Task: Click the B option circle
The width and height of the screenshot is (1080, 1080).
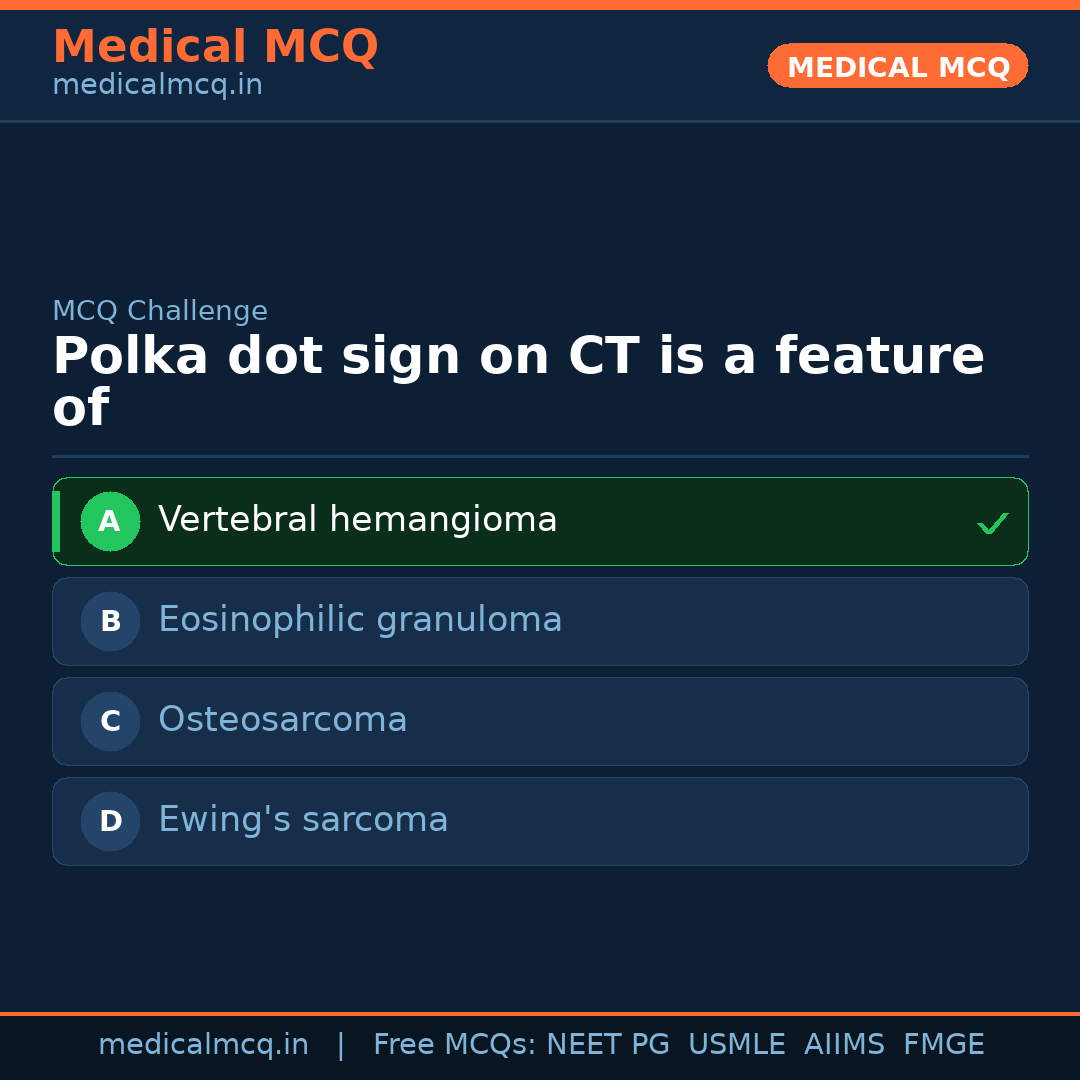Action: (x=110, y=621)
